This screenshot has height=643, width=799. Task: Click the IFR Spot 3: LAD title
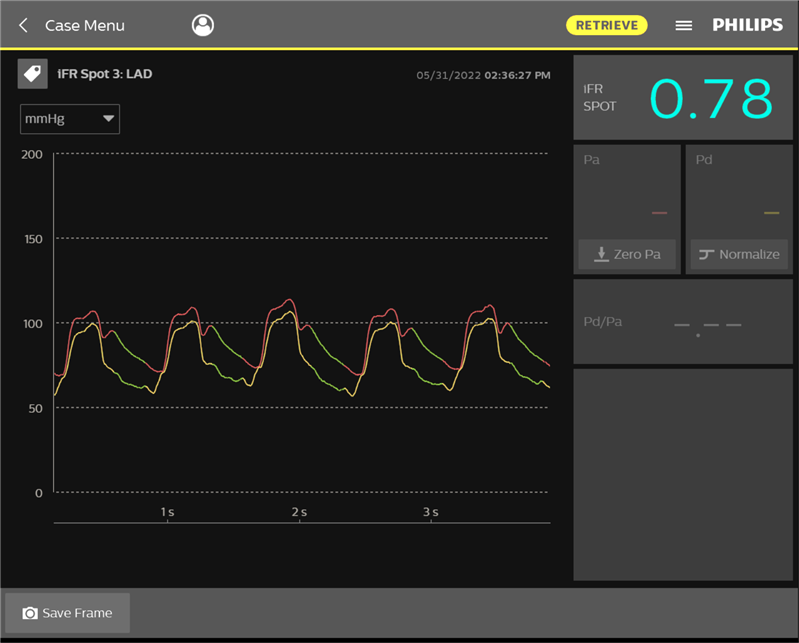[x=105, y=74]
